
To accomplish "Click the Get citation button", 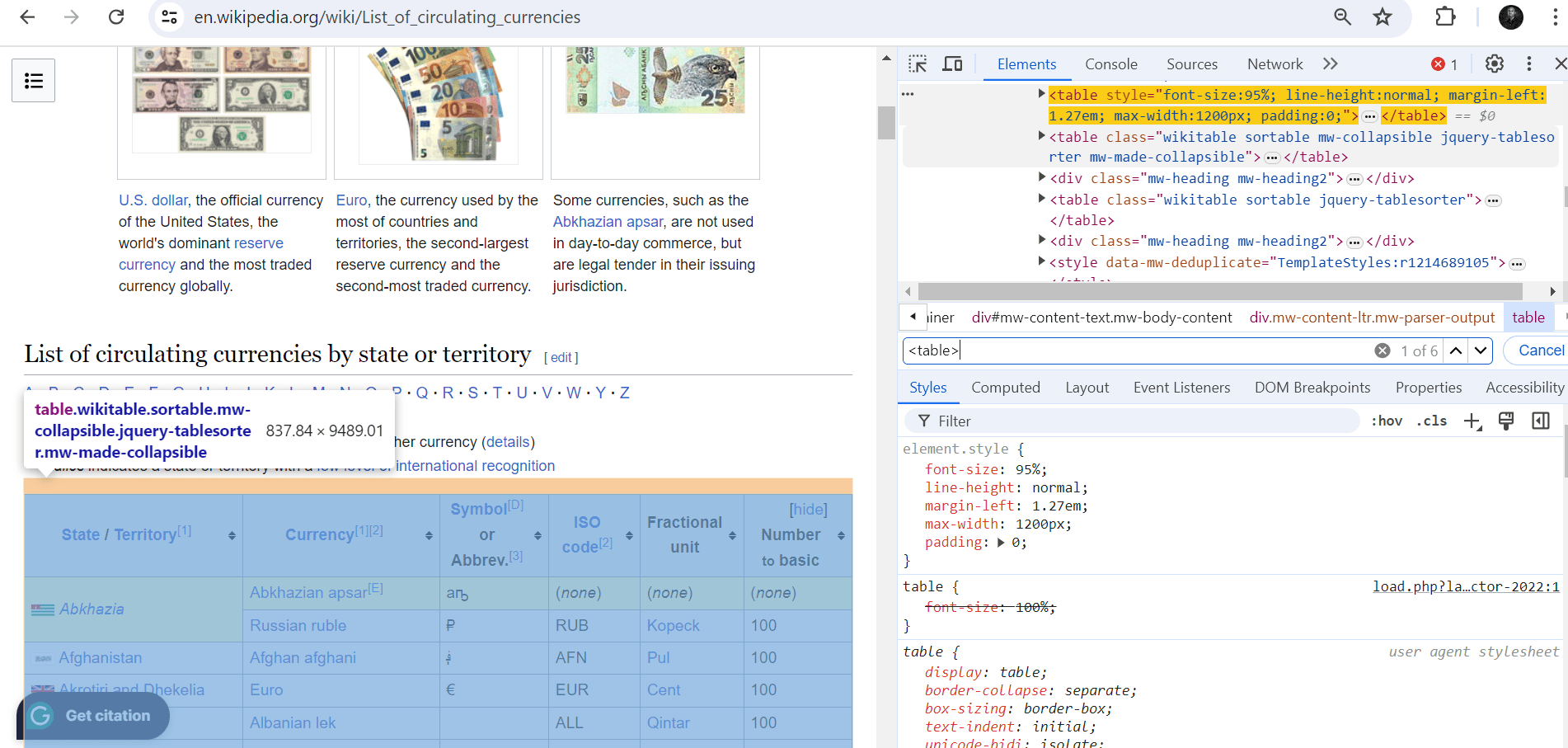I will pyautogui.click(x=94, y=716).
